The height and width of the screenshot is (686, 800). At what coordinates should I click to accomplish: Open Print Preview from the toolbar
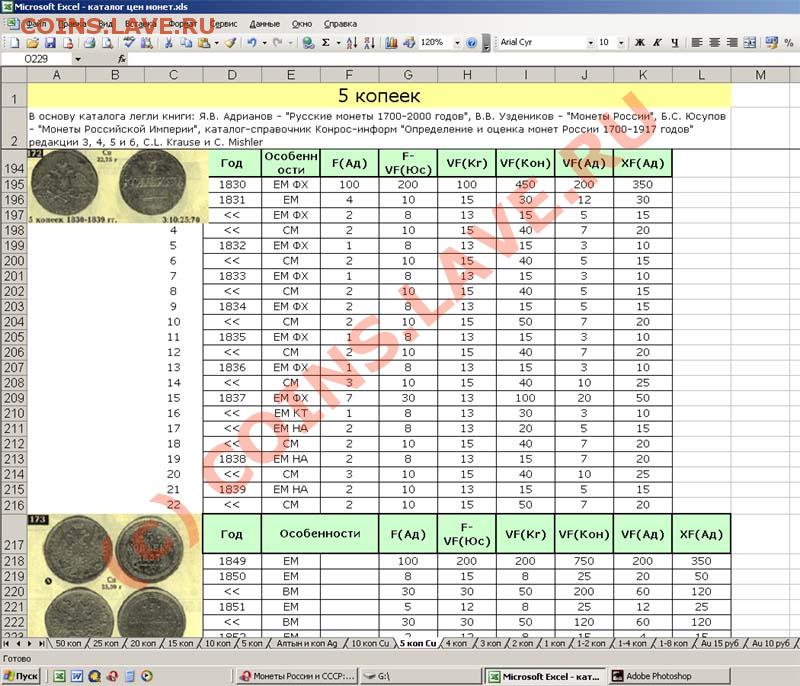coord(107,43)
